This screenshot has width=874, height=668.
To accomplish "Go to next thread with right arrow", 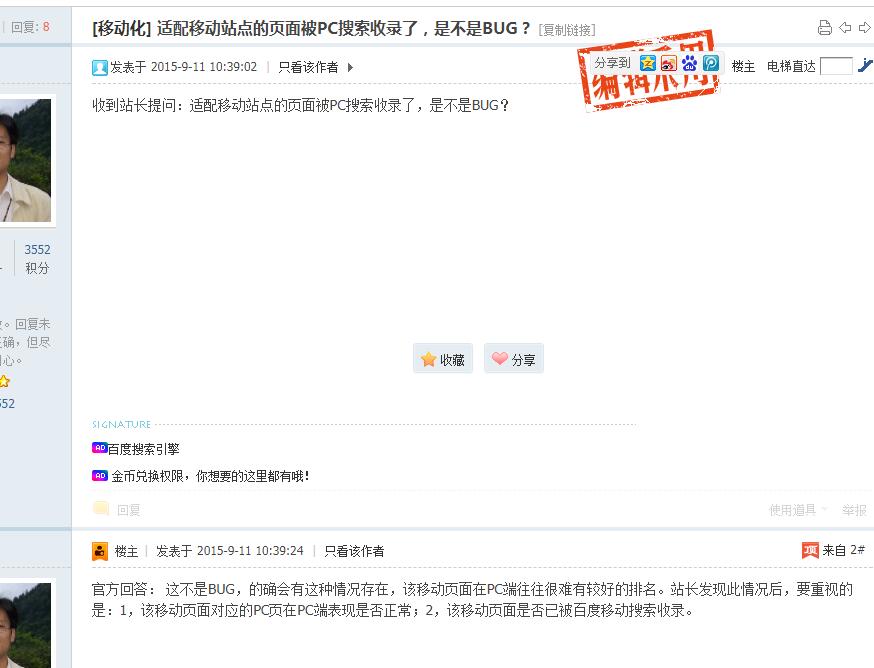I will (x=865, y=27).
